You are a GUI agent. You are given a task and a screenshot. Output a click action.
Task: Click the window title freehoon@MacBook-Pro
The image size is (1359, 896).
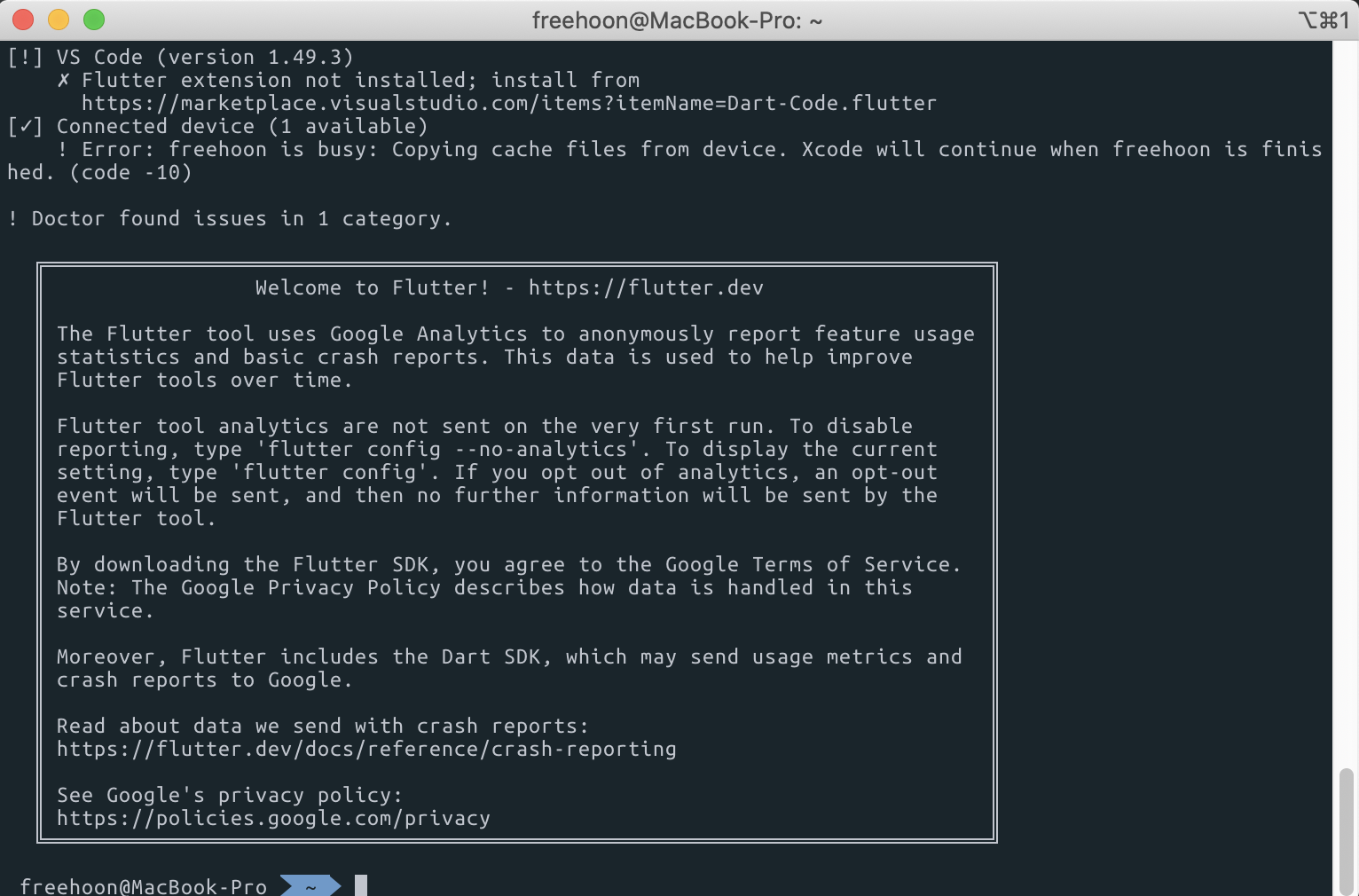[x=678, y=20]
